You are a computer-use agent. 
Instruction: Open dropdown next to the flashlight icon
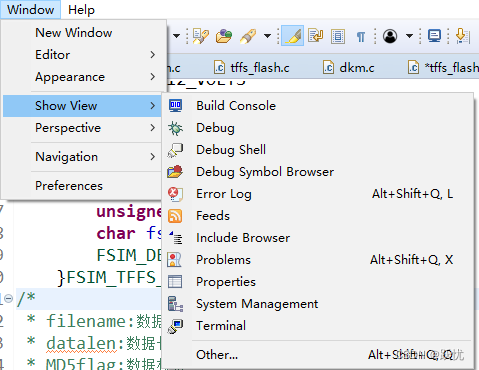click(267, 36)
